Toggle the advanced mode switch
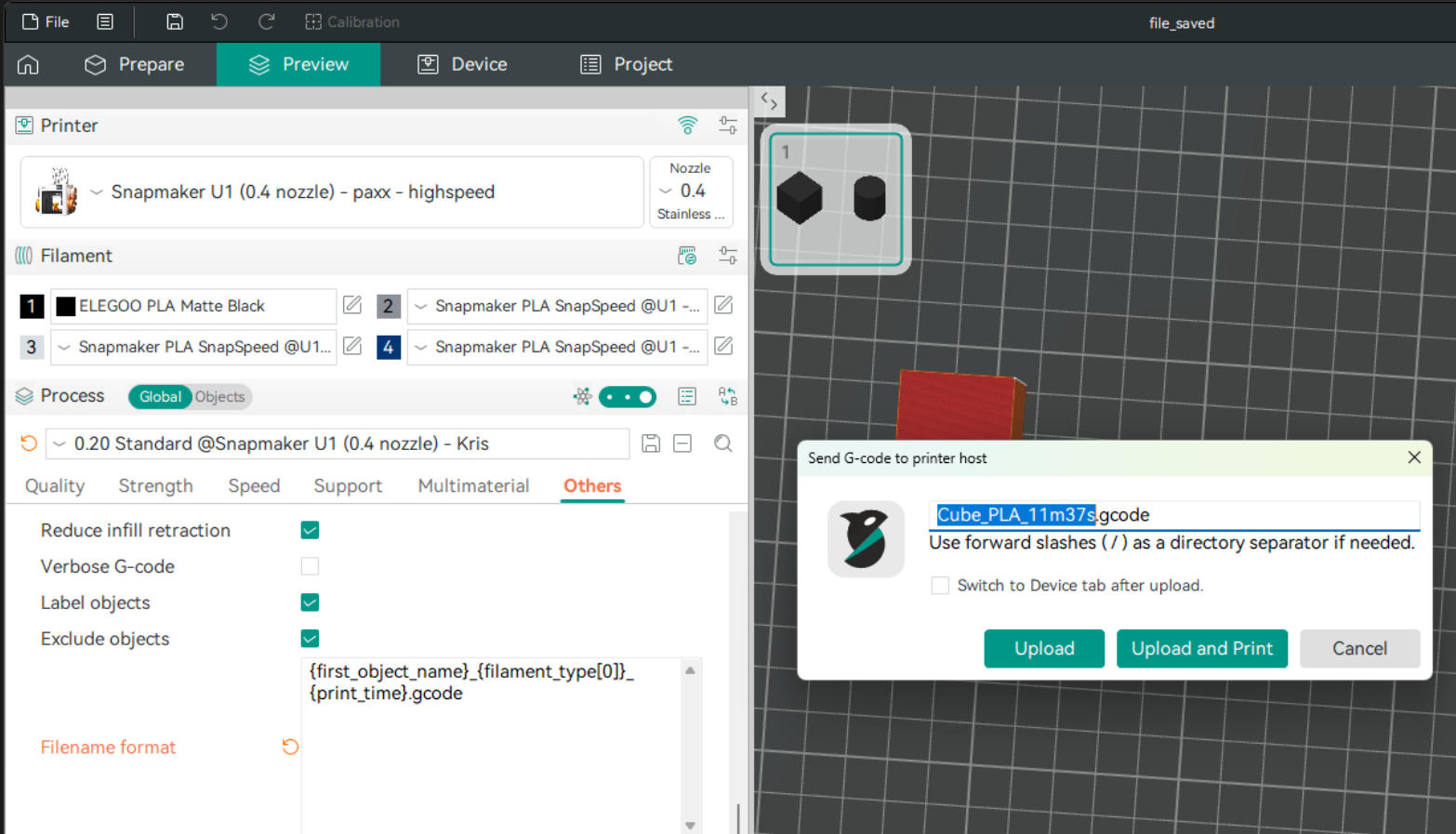 [x=628, y=397]
